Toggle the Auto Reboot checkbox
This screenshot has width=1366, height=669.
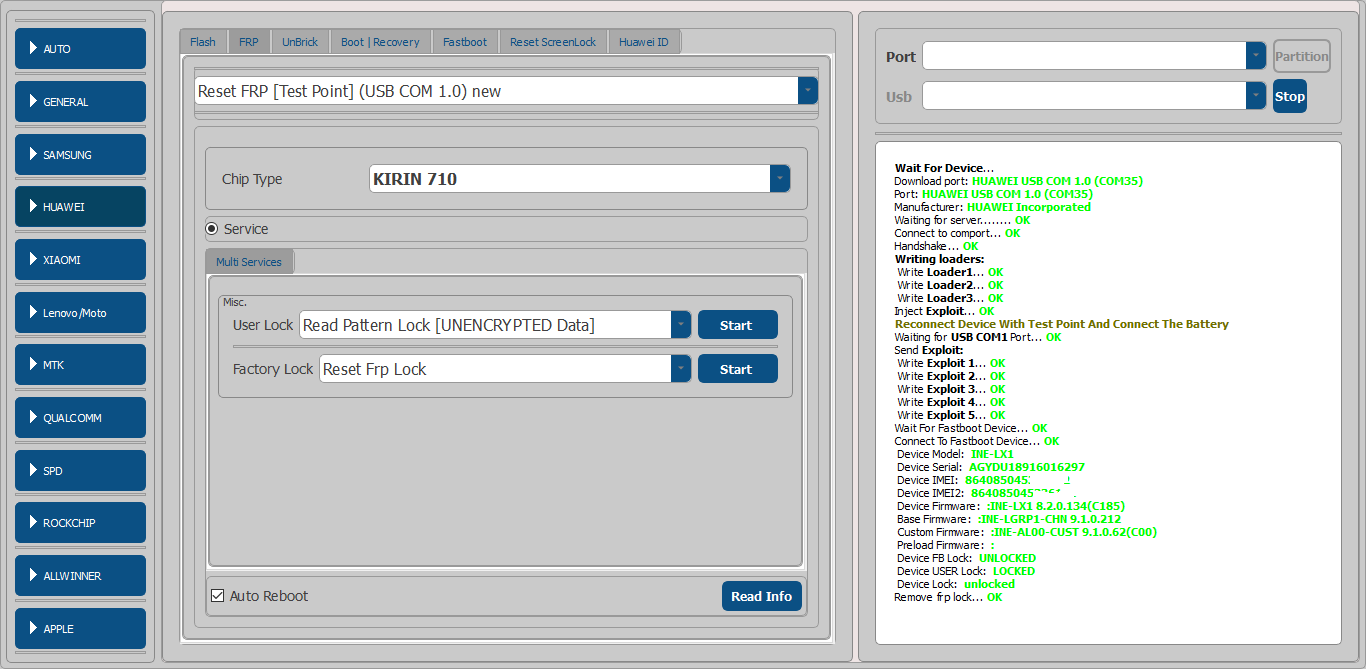[x=217, y=596]
